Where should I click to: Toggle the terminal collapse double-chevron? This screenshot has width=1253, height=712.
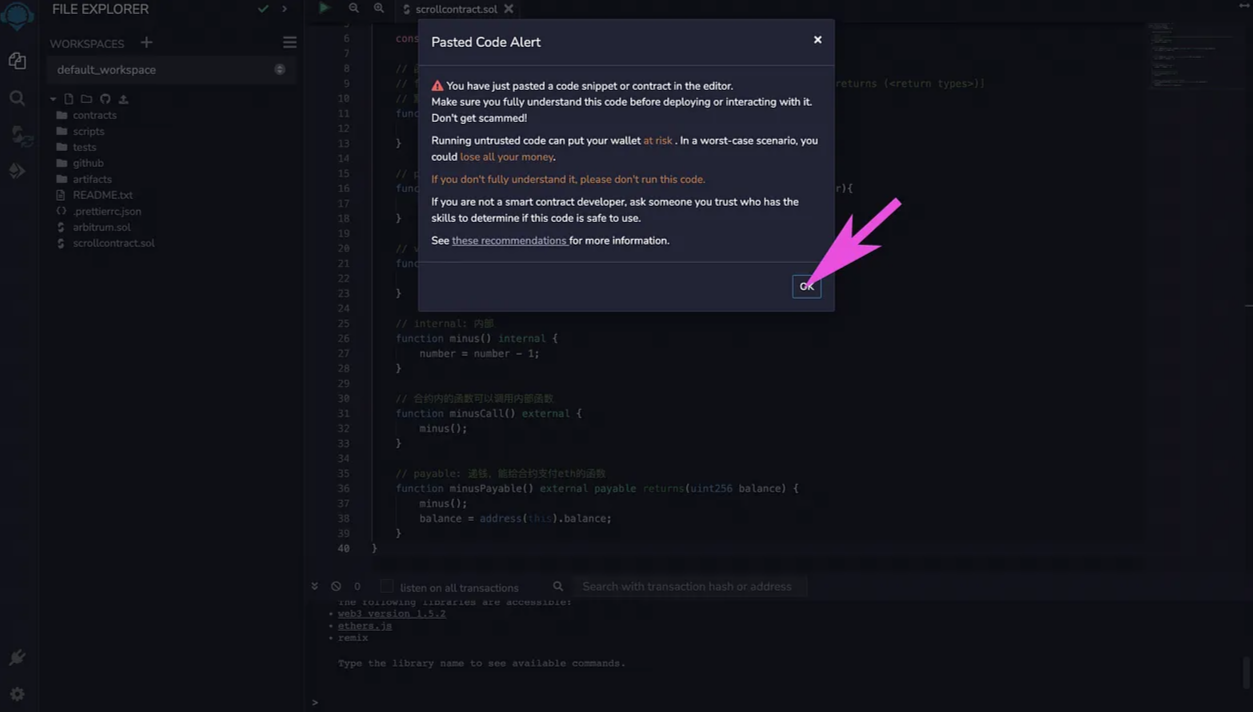[x=314, y=586]
